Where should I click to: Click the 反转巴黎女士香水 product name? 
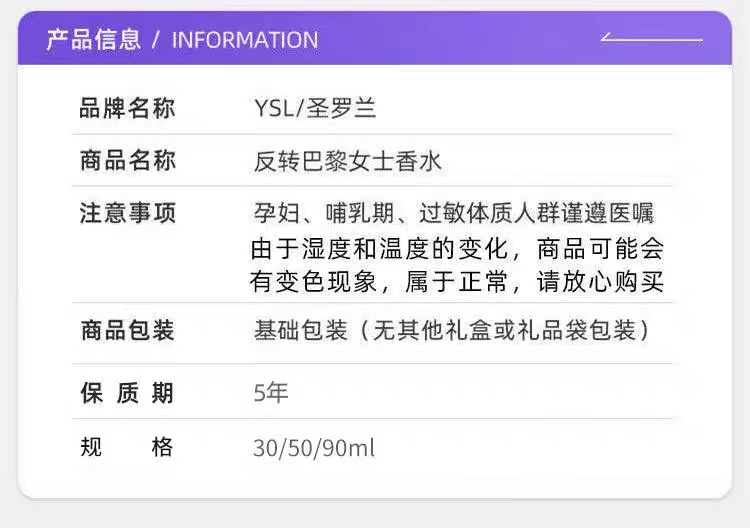click(x=347, y=161)
